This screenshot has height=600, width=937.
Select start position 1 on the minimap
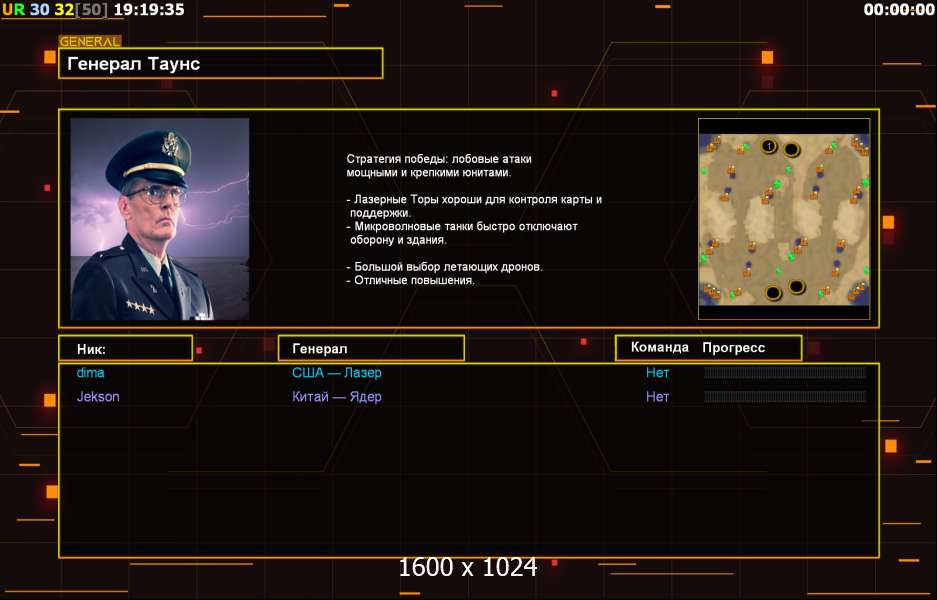[769, 145]
